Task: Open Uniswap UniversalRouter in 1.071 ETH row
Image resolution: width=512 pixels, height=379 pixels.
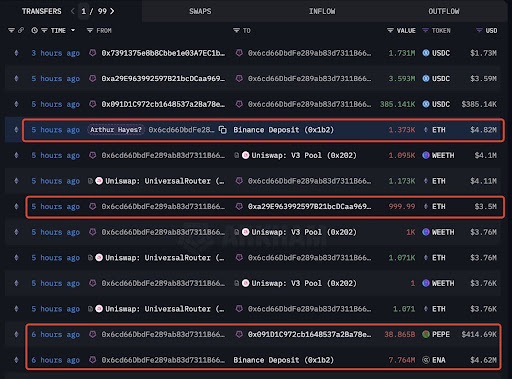Action: [165, 309]
